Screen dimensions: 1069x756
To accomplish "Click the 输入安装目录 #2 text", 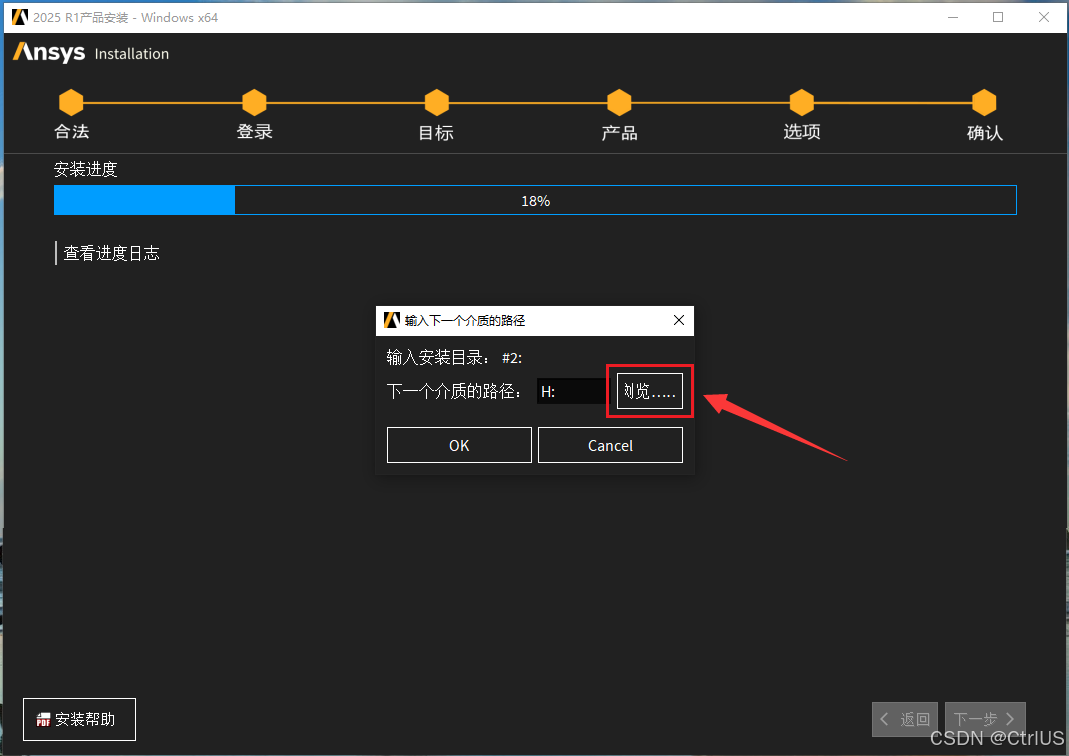I will tap(454, 357).
